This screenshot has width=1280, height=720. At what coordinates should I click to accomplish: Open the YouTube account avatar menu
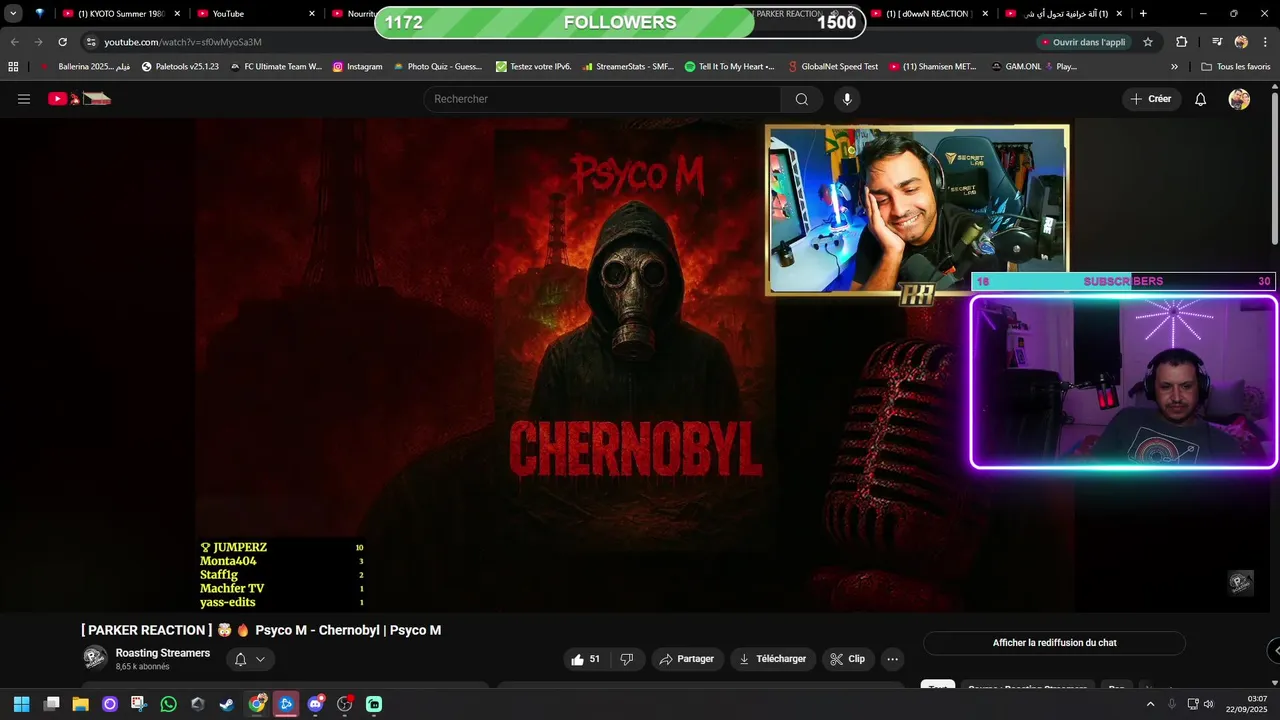(x=1239, y=99)
